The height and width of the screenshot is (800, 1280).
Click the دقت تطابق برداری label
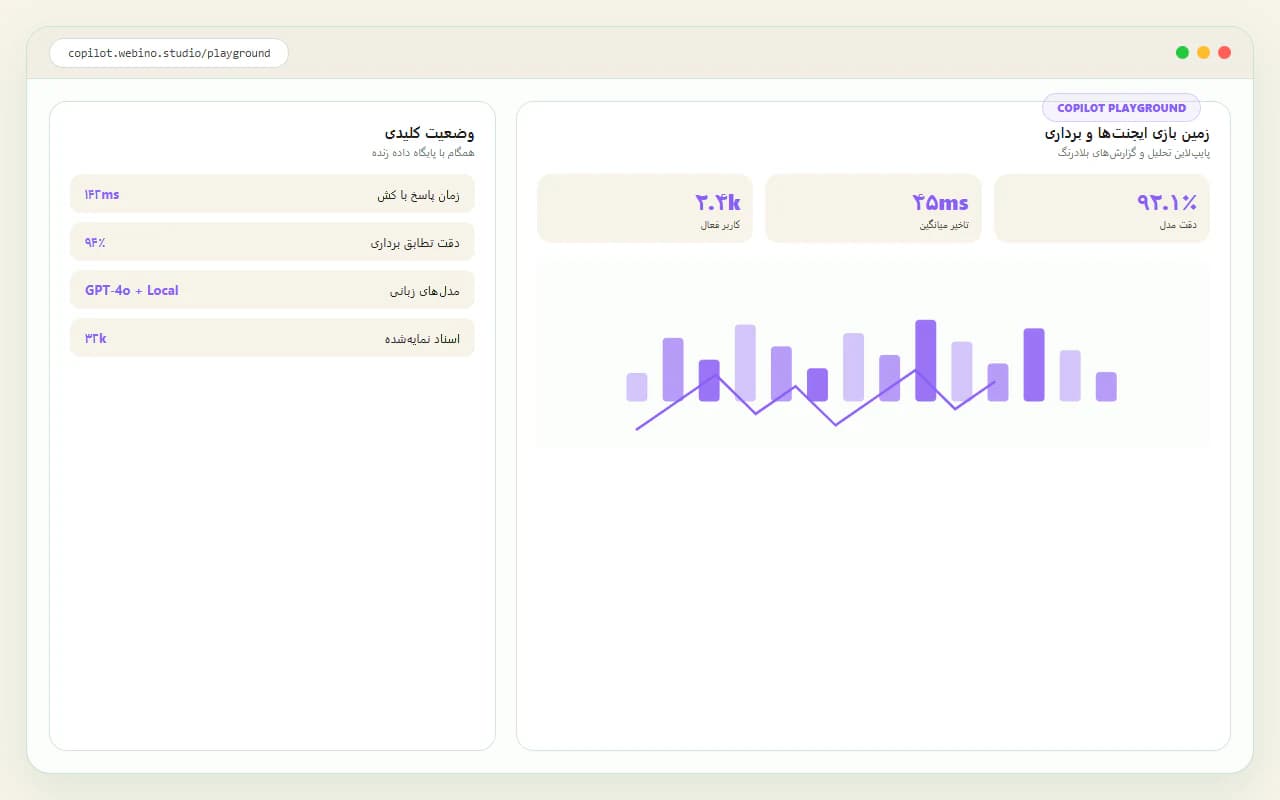pyautogui.click(x=415, y=243)
